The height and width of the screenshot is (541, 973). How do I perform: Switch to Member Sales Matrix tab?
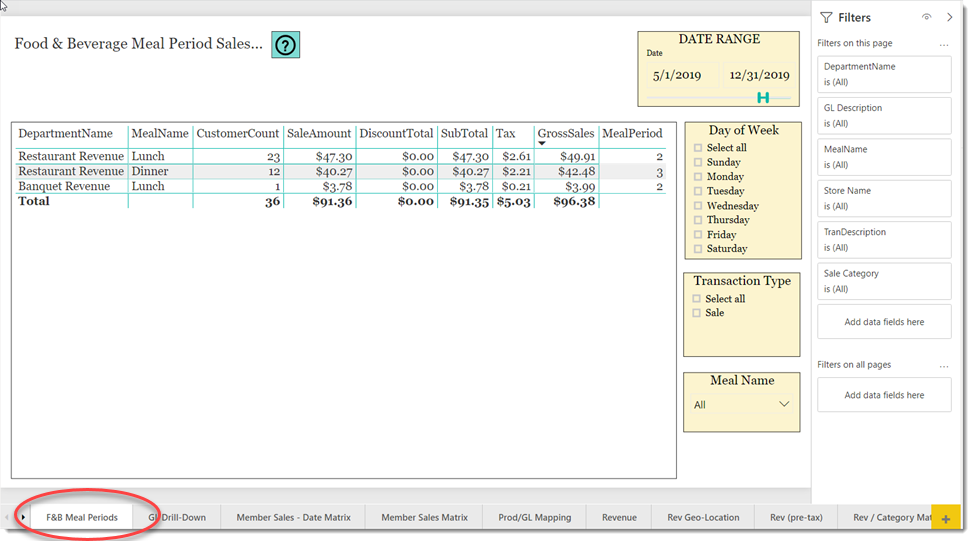424,518
